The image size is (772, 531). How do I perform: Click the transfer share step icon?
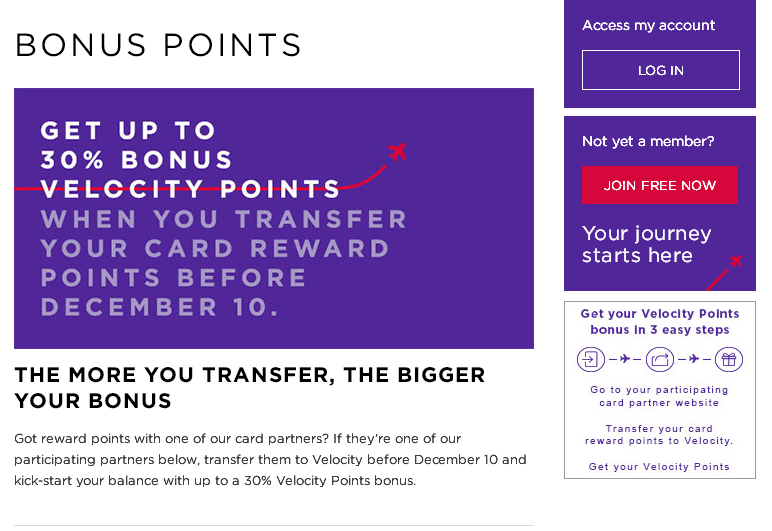pyautogui.click(x=660, y=359)
